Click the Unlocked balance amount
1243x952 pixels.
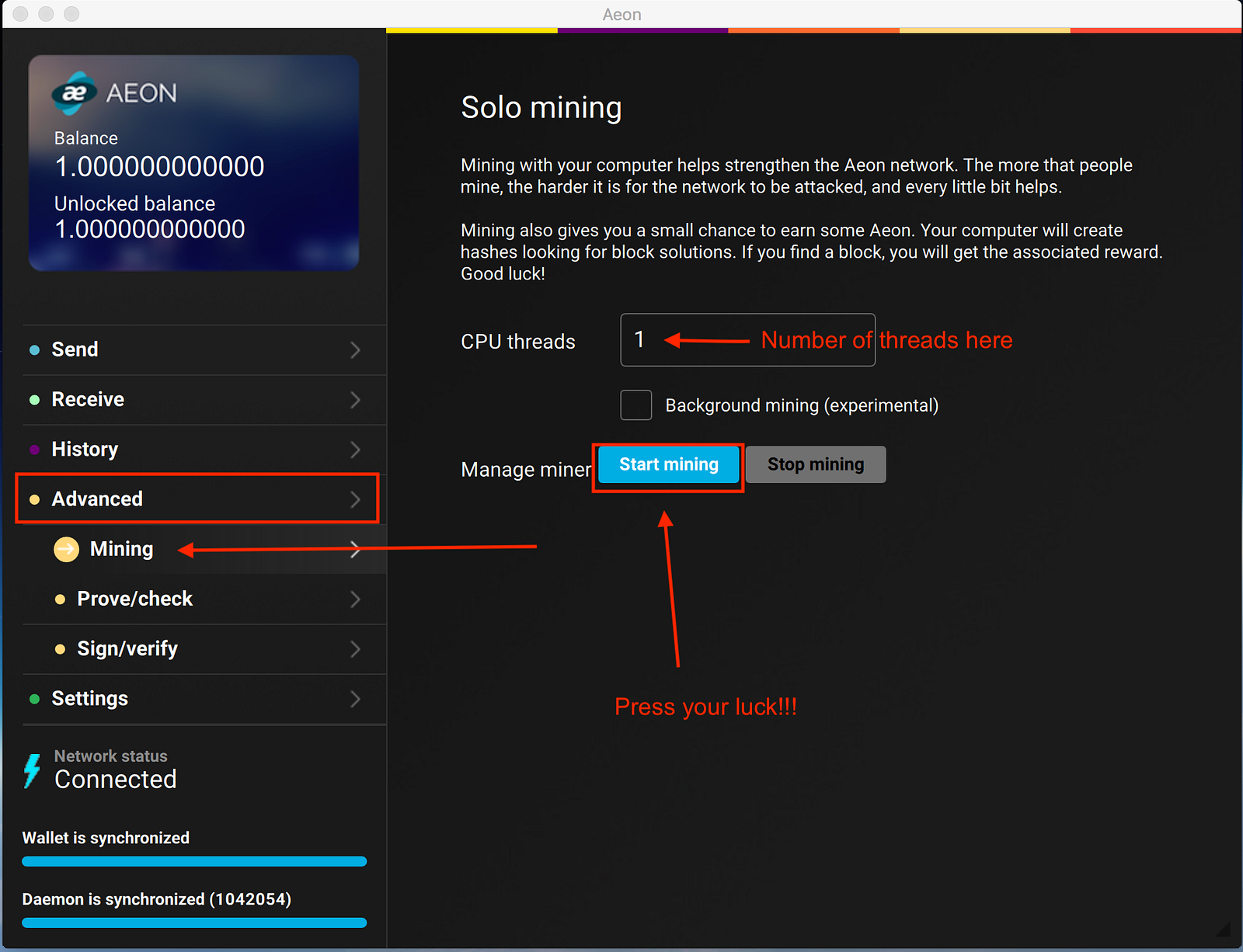point(150,229)
